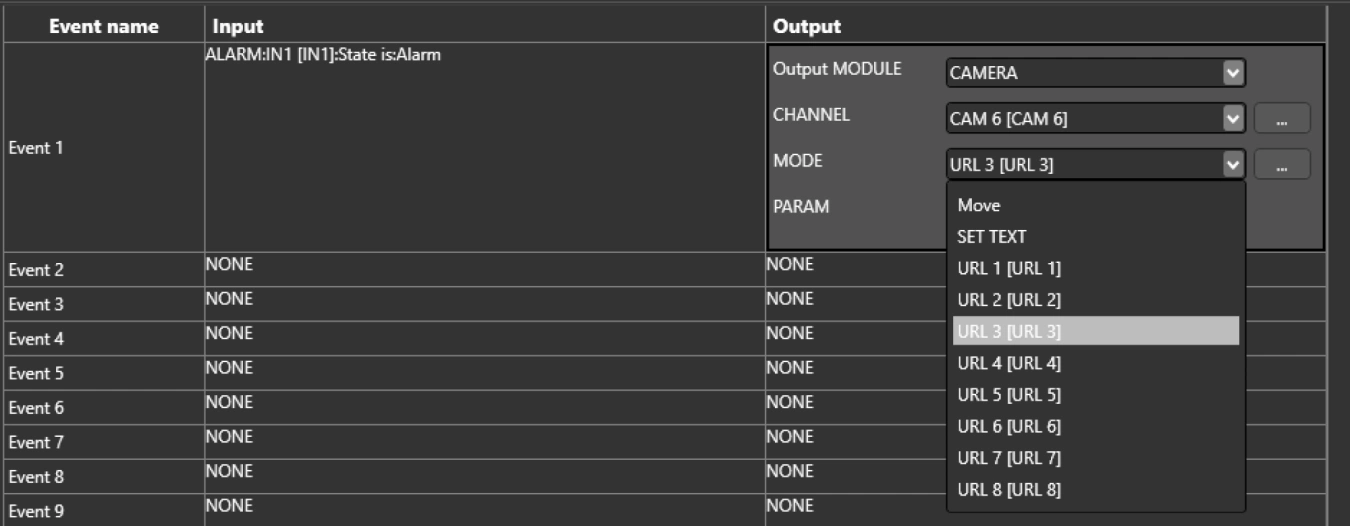
Task: Click the Event 9 input NONE cell
Action: click(484, 510)
